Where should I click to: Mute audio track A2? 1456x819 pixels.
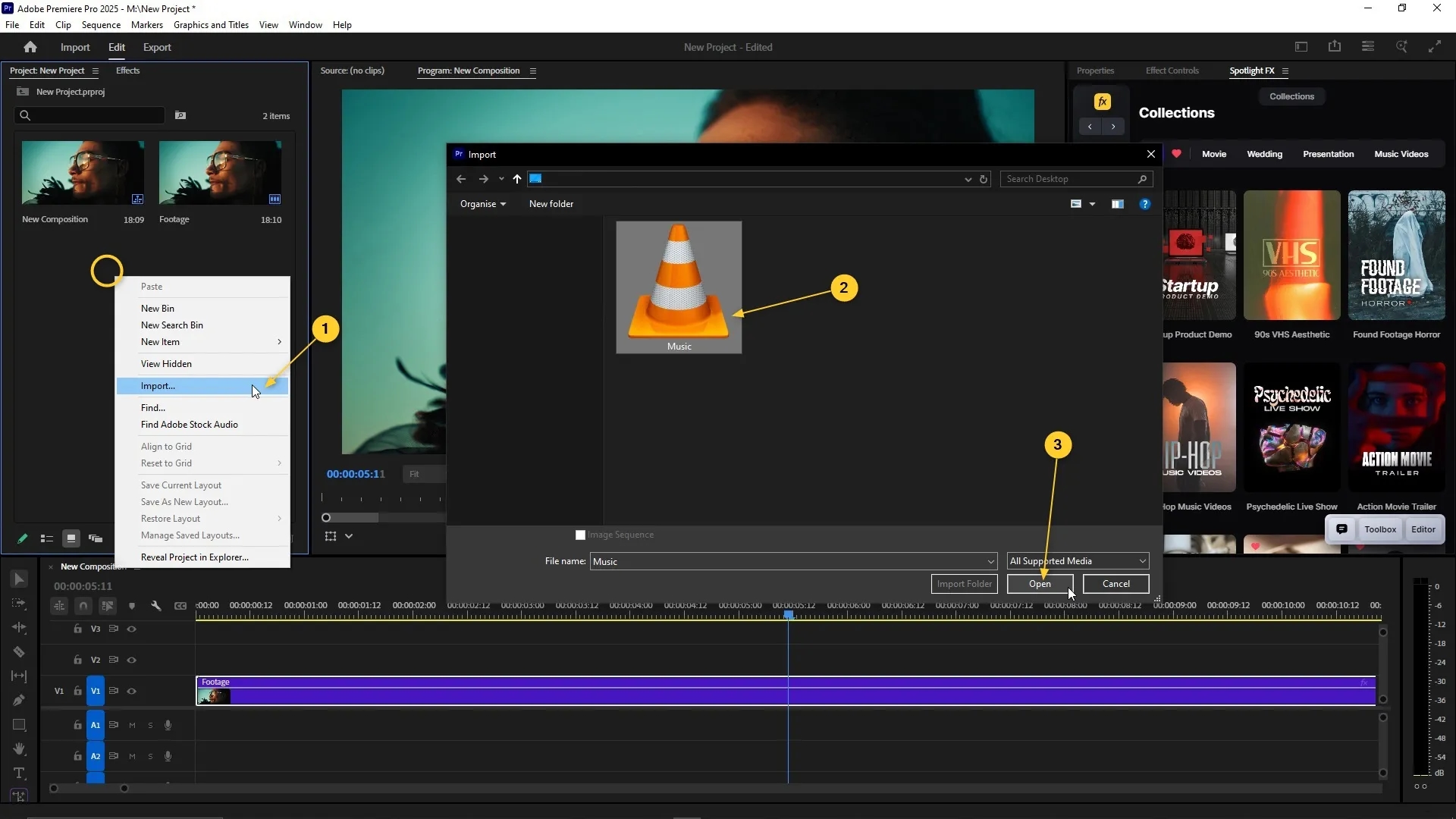[132, 756]
